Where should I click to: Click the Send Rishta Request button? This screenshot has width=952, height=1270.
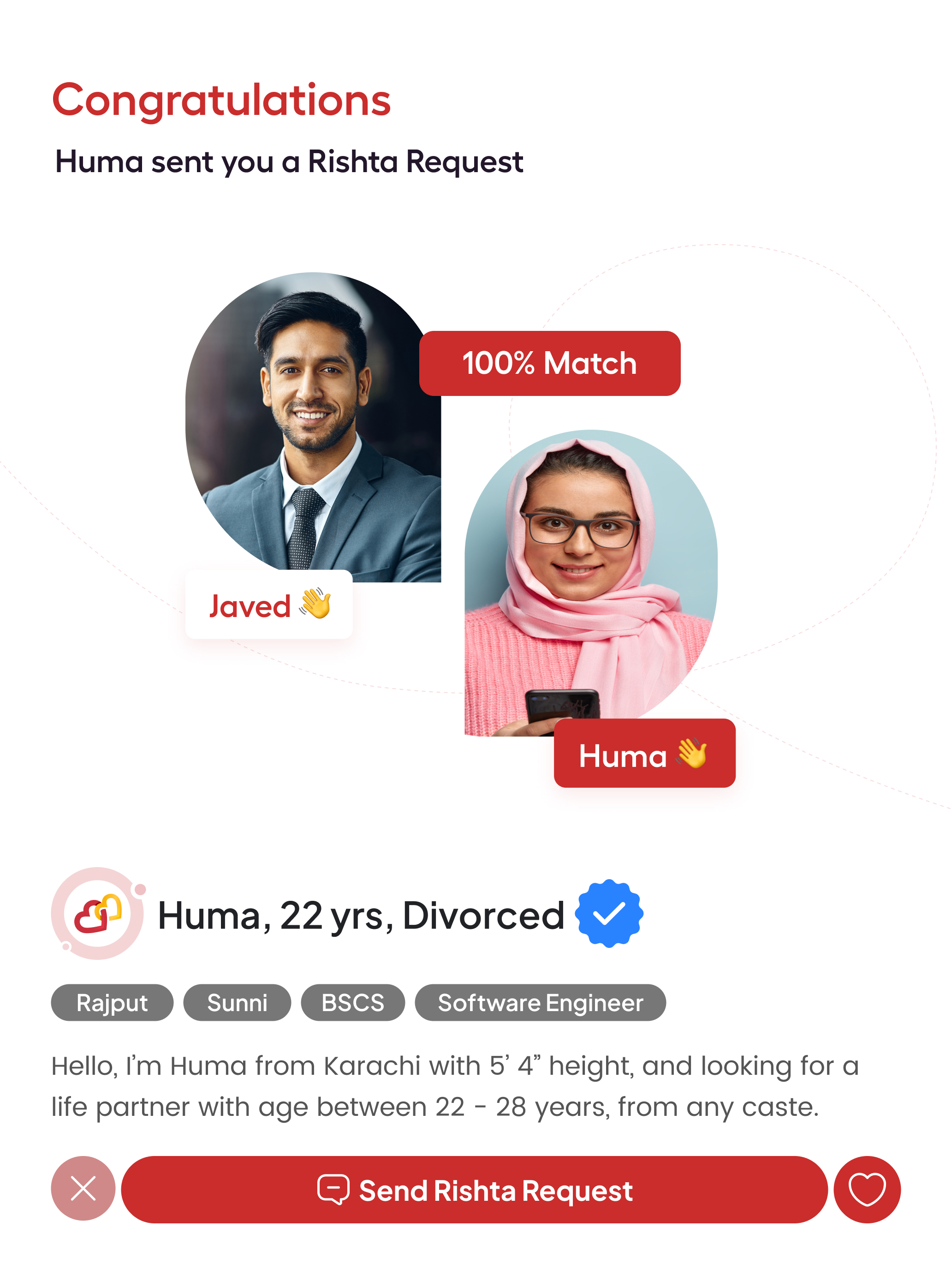[474, 1189]
